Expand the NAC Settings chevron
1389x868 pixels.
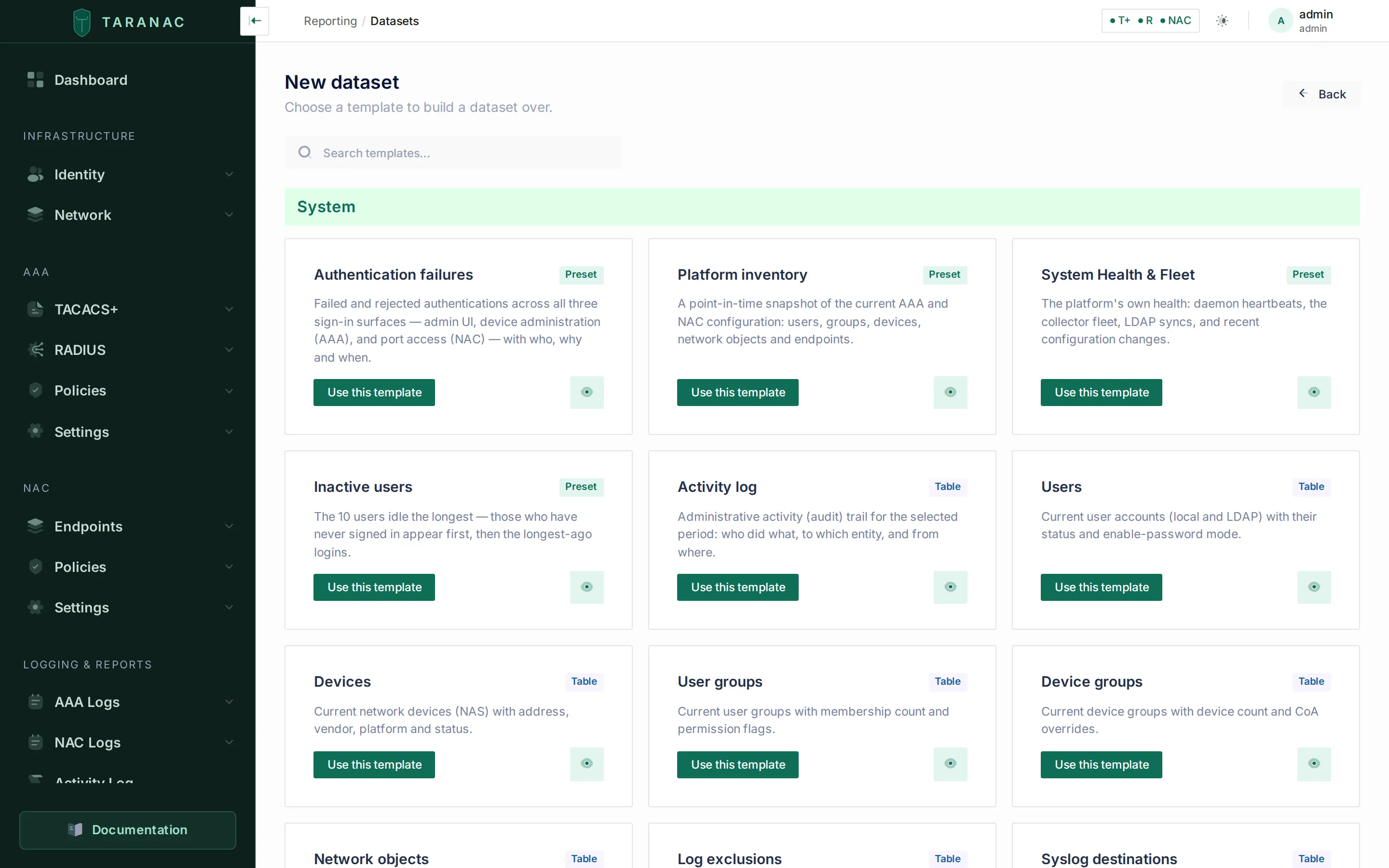(229, 608)
